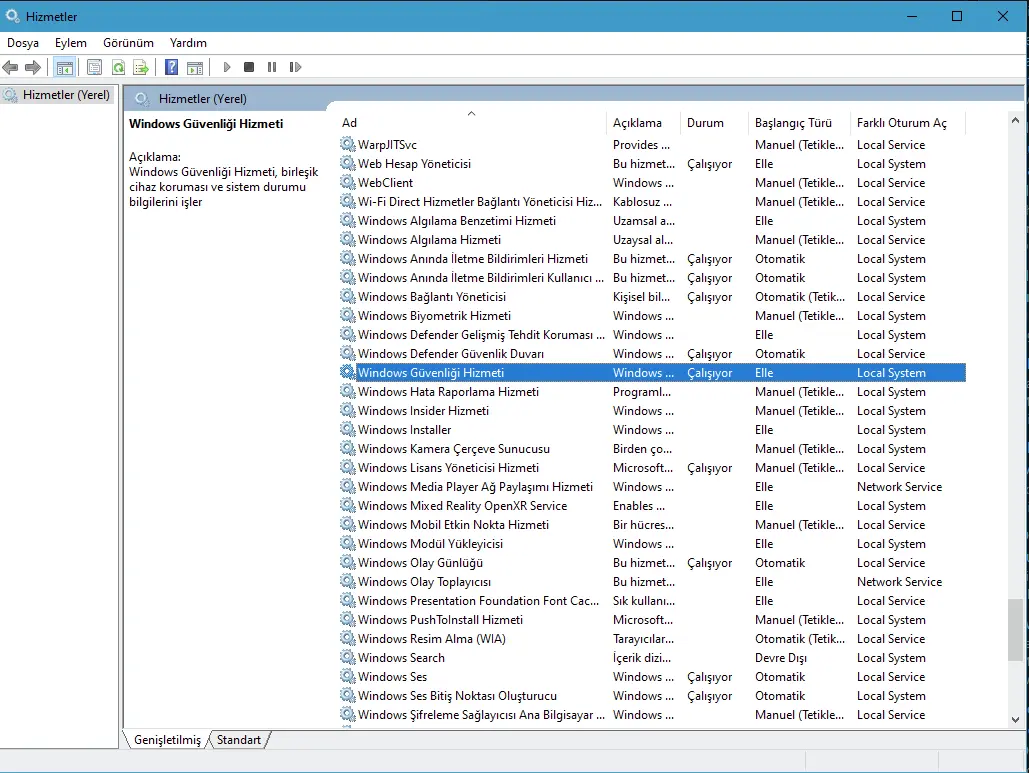Click gear icon of Windows Search row
1029x773 pixels.
coord(347,657)
